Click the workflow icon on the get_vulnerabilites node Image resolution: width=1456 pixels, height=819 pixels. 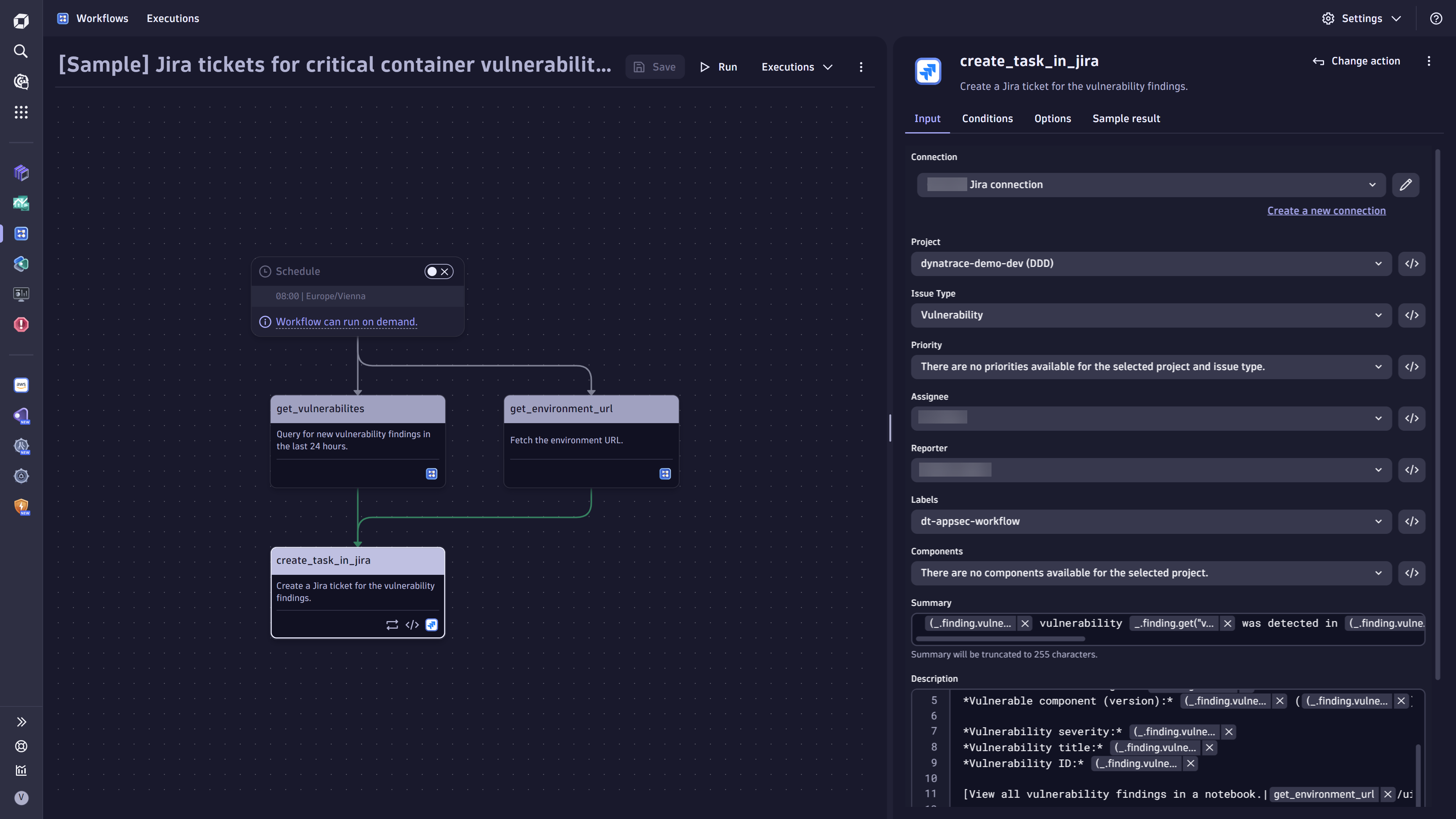click(x=431, y=474)
